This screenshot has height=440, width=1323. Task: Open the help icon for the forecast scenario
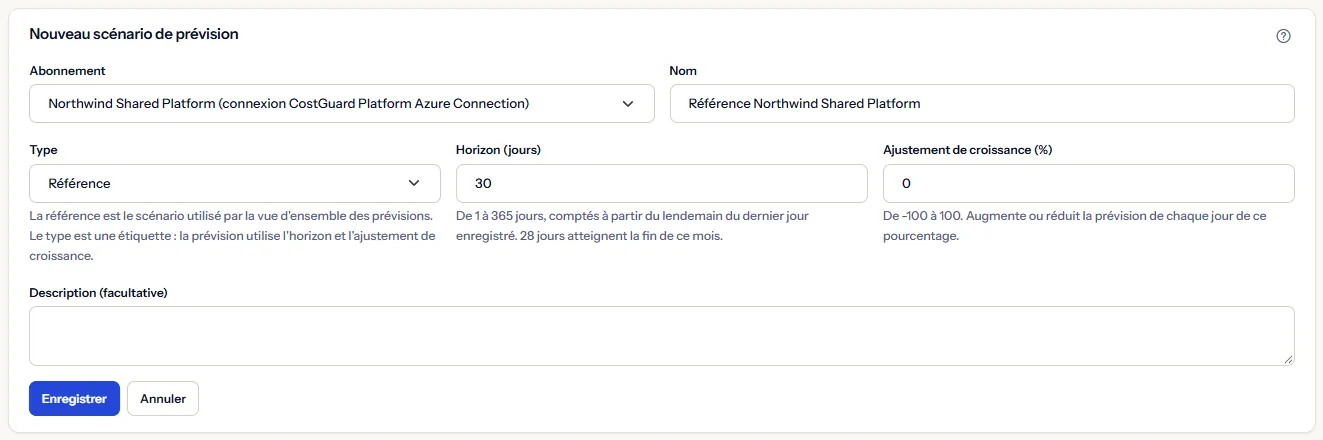[x=1284, y=36]
